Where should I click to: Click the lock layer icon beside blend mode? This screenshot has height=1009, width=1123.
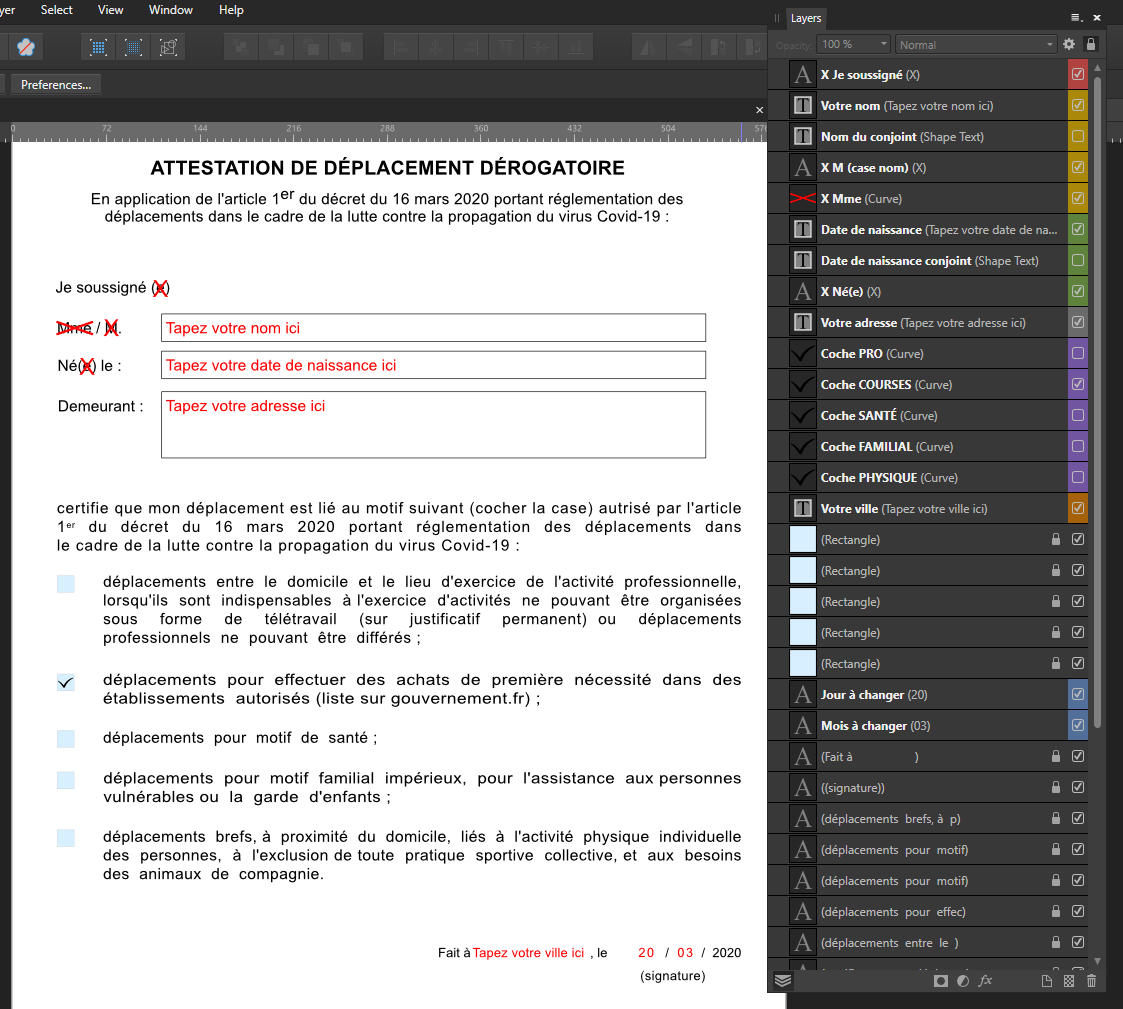coord(1091,44)
